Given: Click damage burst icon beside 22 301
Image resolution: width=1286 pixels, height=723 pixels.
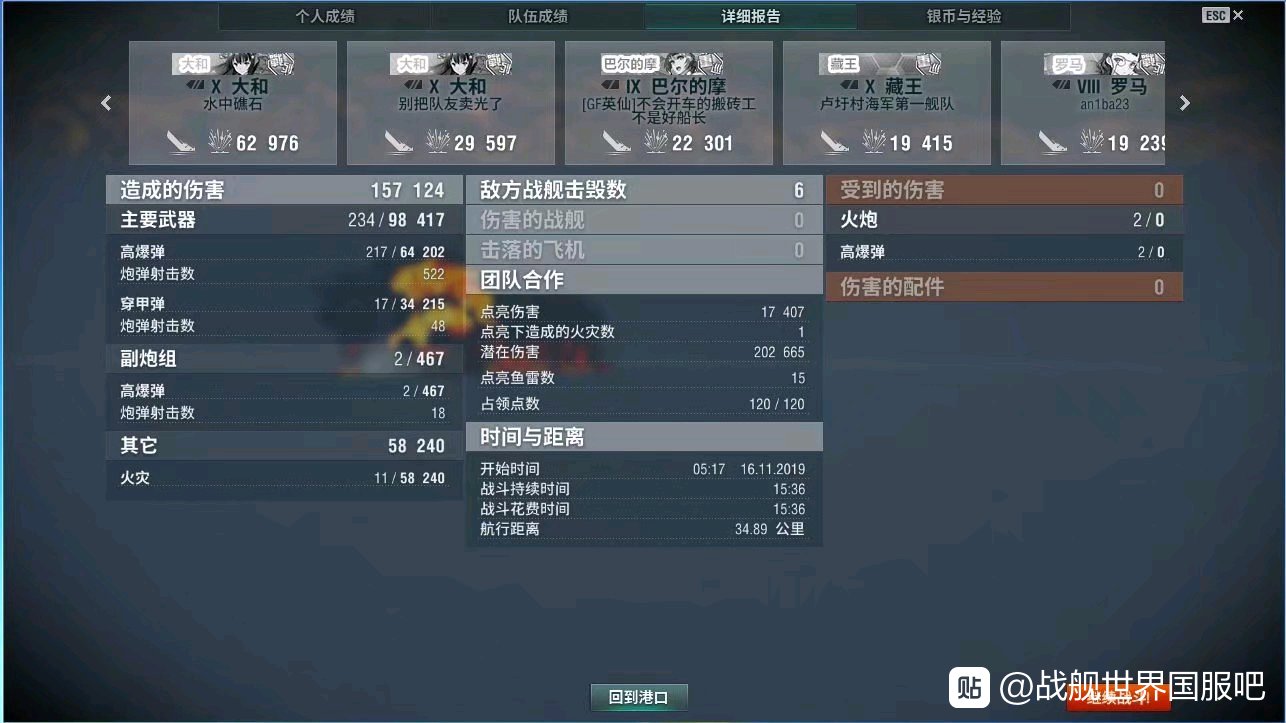Looking at the screenshot, I should point(655,142).
